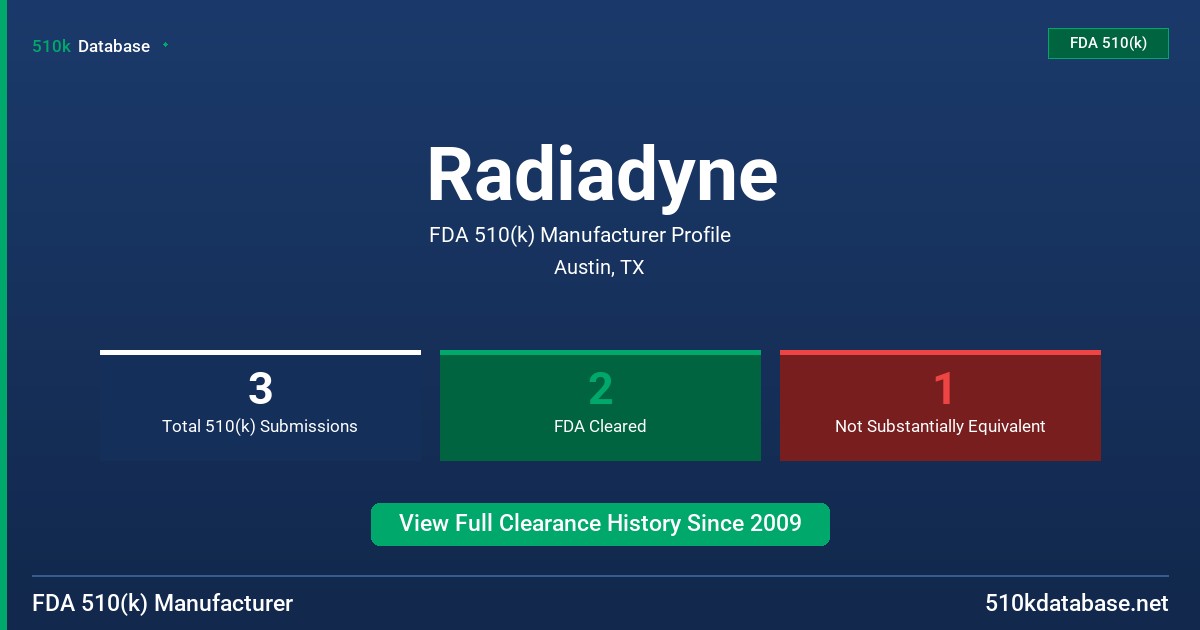Open the Not Substantially Equivalent card
Screen dimensions: 1200x630
pos(940,405)
